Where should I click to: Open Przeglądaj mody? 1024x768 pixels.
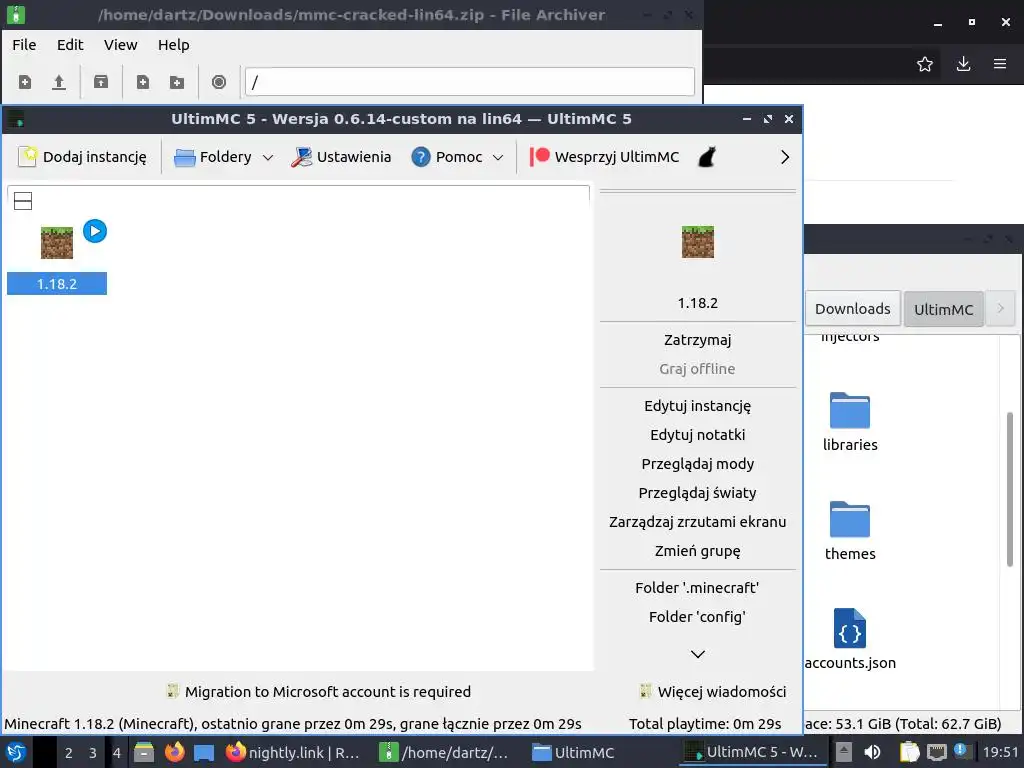[697, 464]
